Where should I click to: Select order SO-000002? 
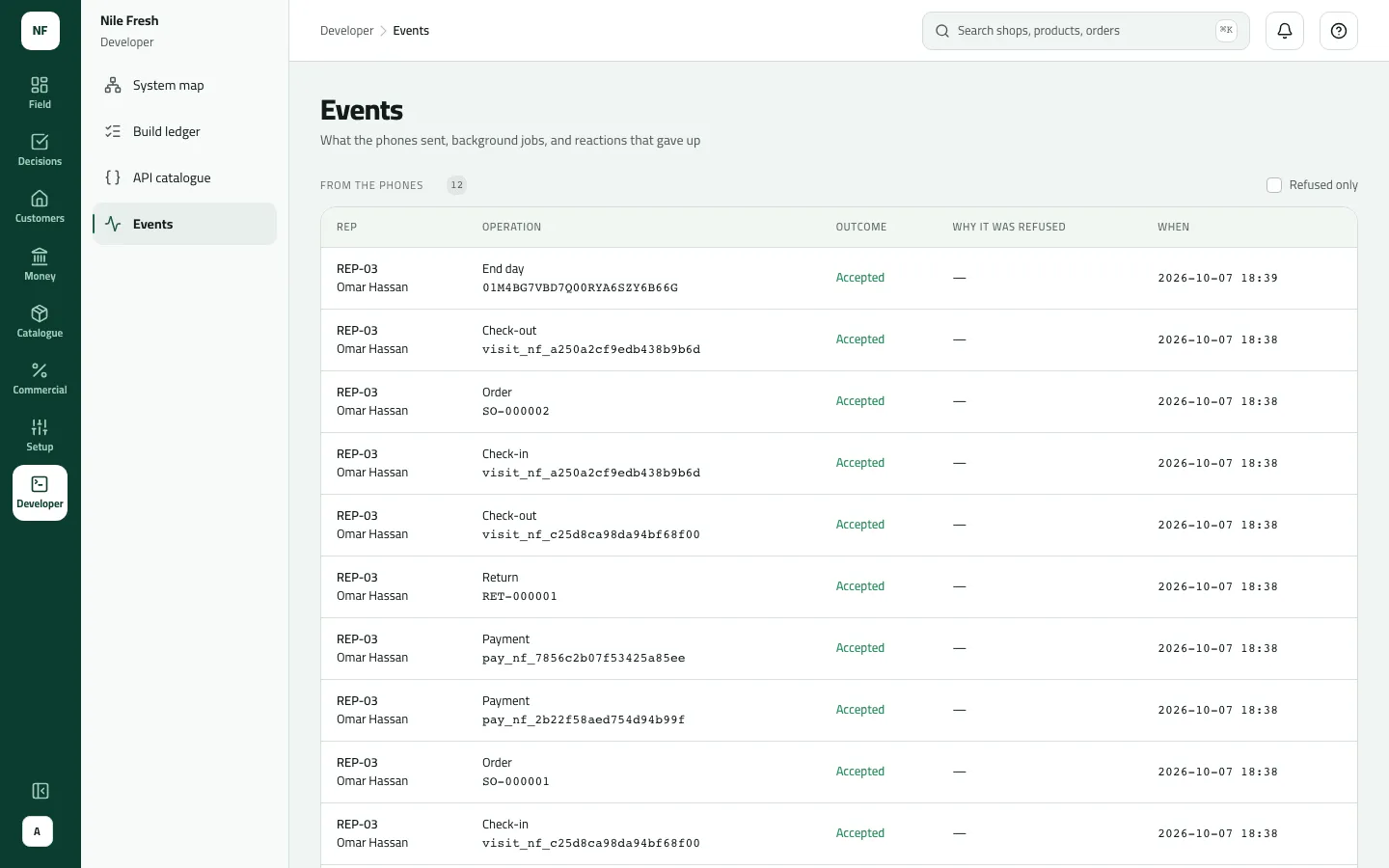516,411
